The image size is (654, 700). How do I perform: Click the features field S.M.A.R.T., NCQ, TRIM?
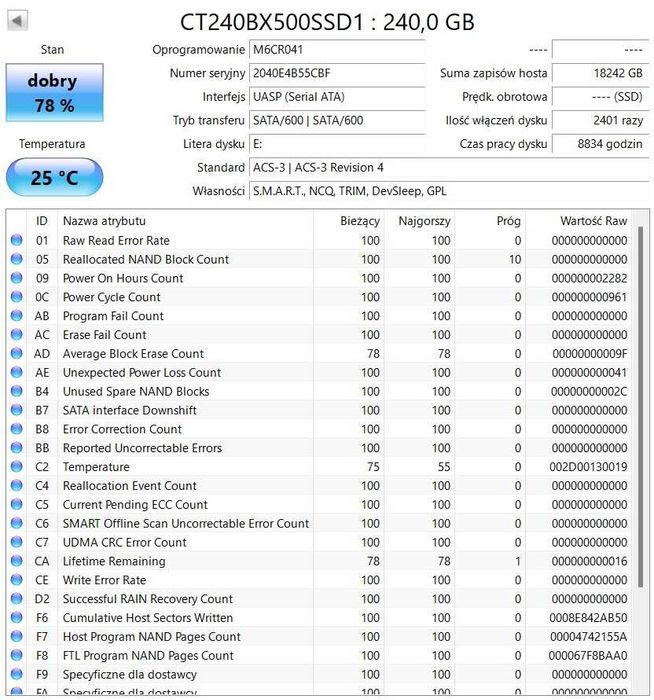tap(449, 192)
